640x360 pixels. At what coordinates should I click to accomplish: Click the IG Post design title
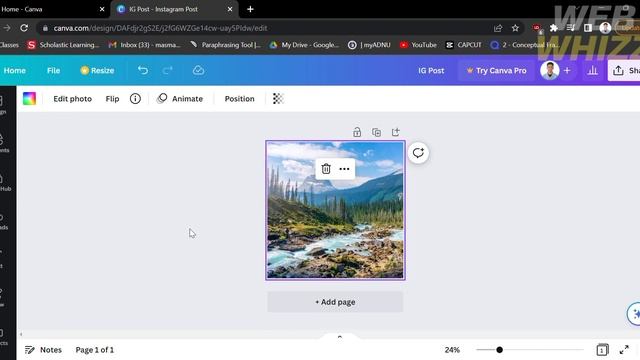pos(431,71)
